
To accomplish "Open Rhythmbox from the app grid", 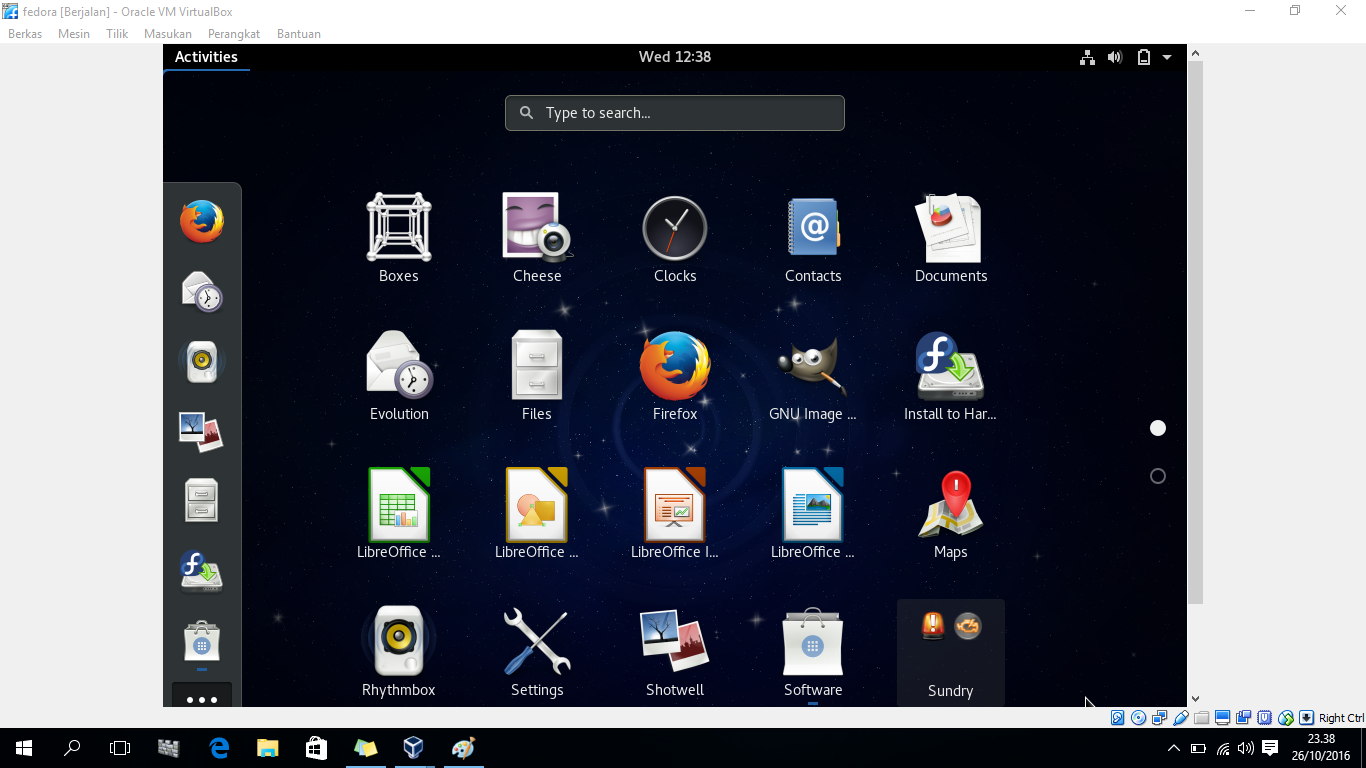I will click(x=399, y=652).
